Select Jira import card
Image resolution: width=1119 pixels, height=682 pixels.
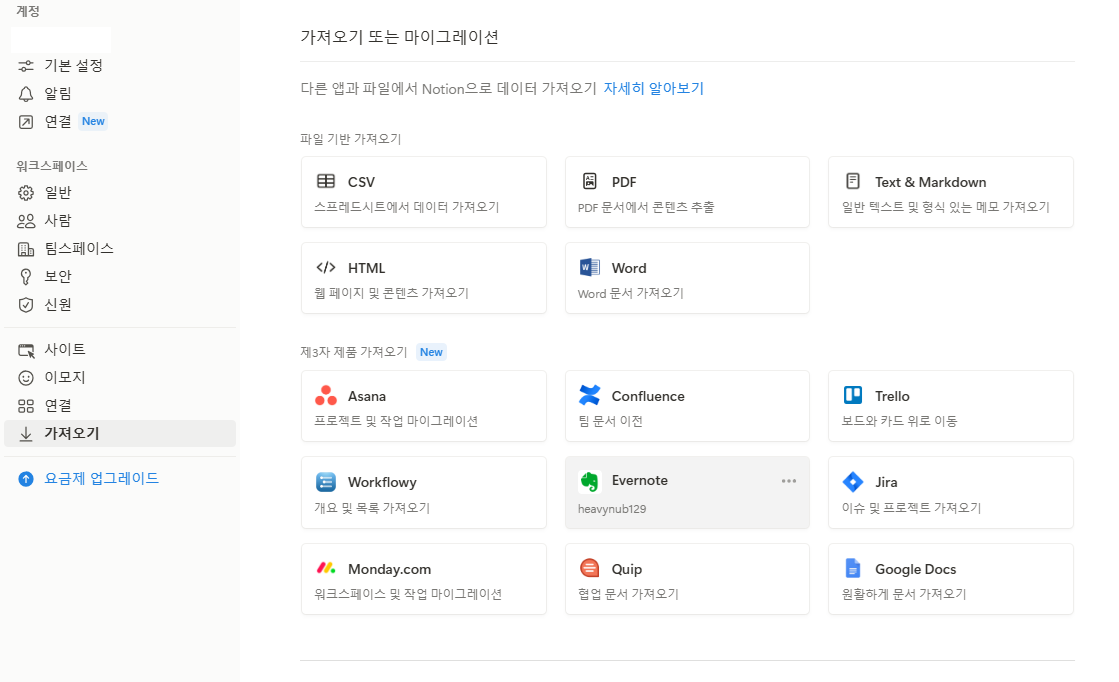[951, 493]
